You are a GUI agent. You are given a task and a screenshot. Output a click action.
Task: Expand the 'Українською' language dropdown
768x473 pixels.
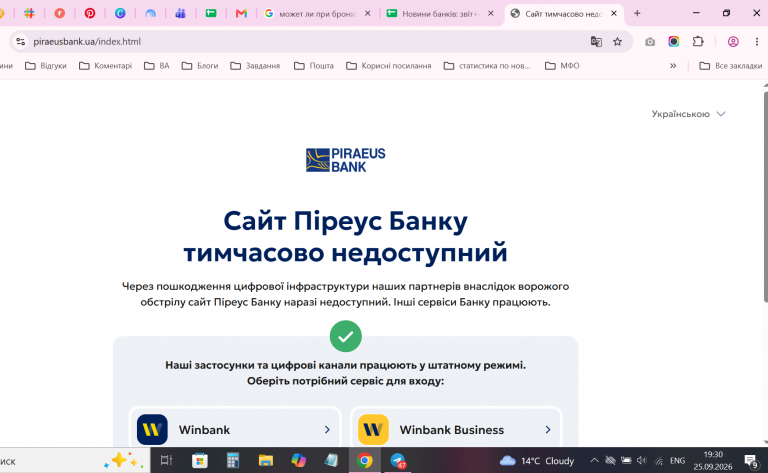(x=688, y=114)
